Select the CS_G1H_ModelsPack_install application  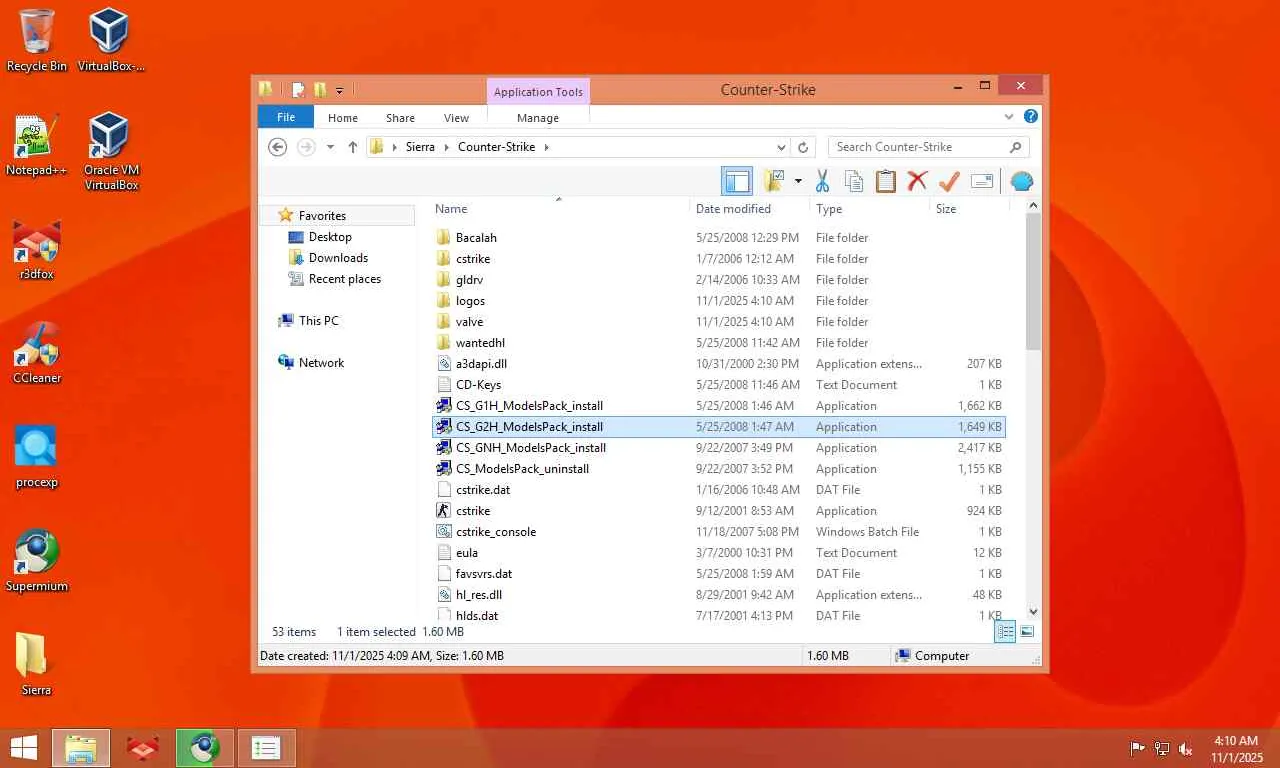pyautogui.click(x=719, y=406)
